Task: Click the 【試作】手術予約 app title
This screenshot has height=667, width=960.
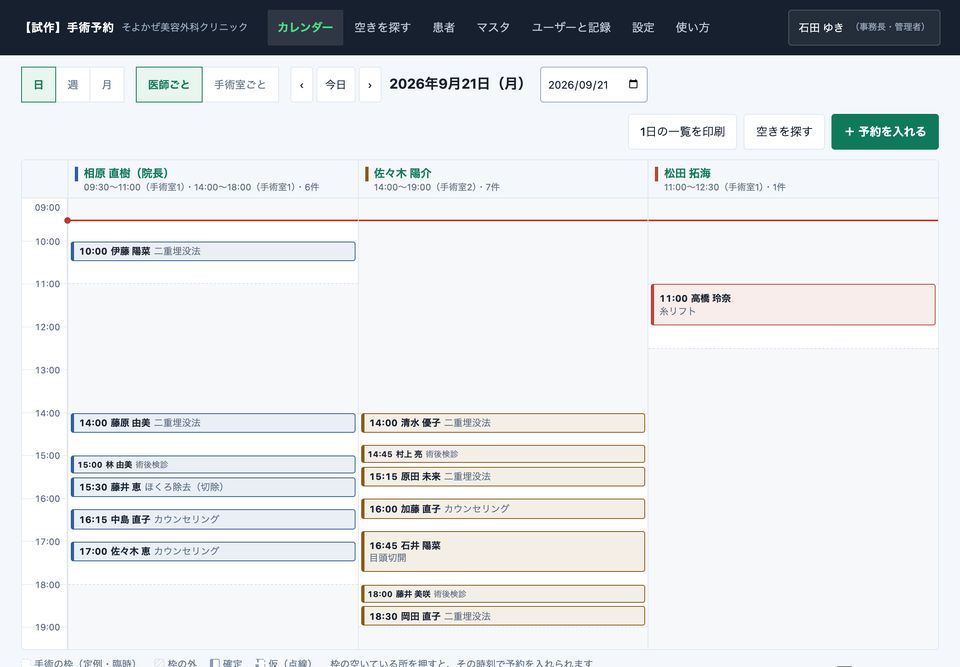Action: pos(68,28)
